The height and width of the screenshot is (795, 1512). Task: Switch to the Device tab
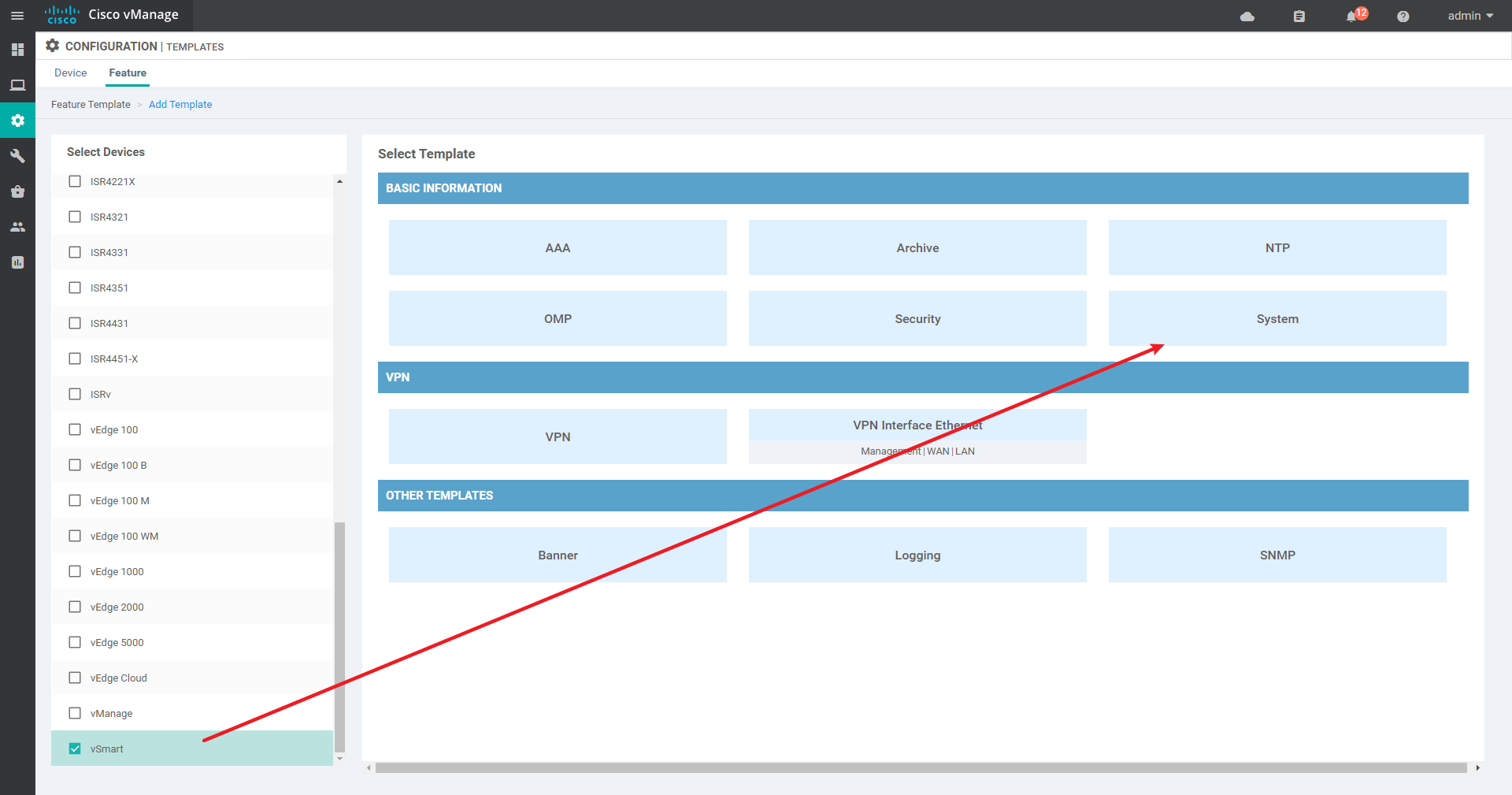[x=70, y=72]
